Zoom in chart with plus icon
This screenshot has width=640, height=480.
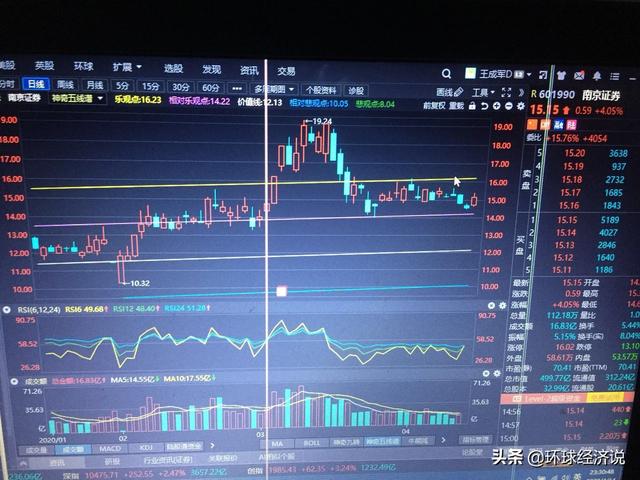coord(496,106)
